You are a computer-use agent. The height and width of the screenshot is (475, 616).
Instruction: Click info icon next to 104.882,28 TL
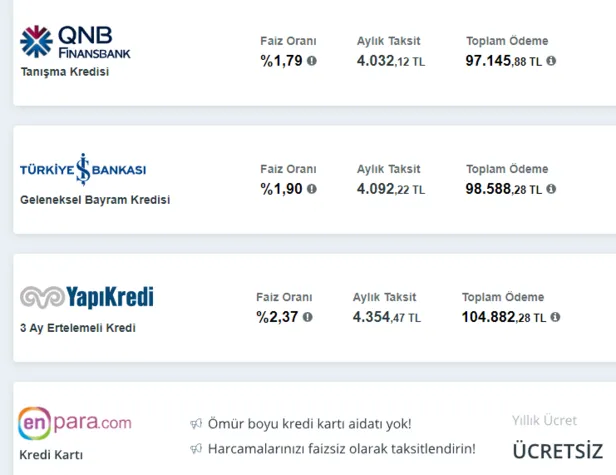(555, 316)
